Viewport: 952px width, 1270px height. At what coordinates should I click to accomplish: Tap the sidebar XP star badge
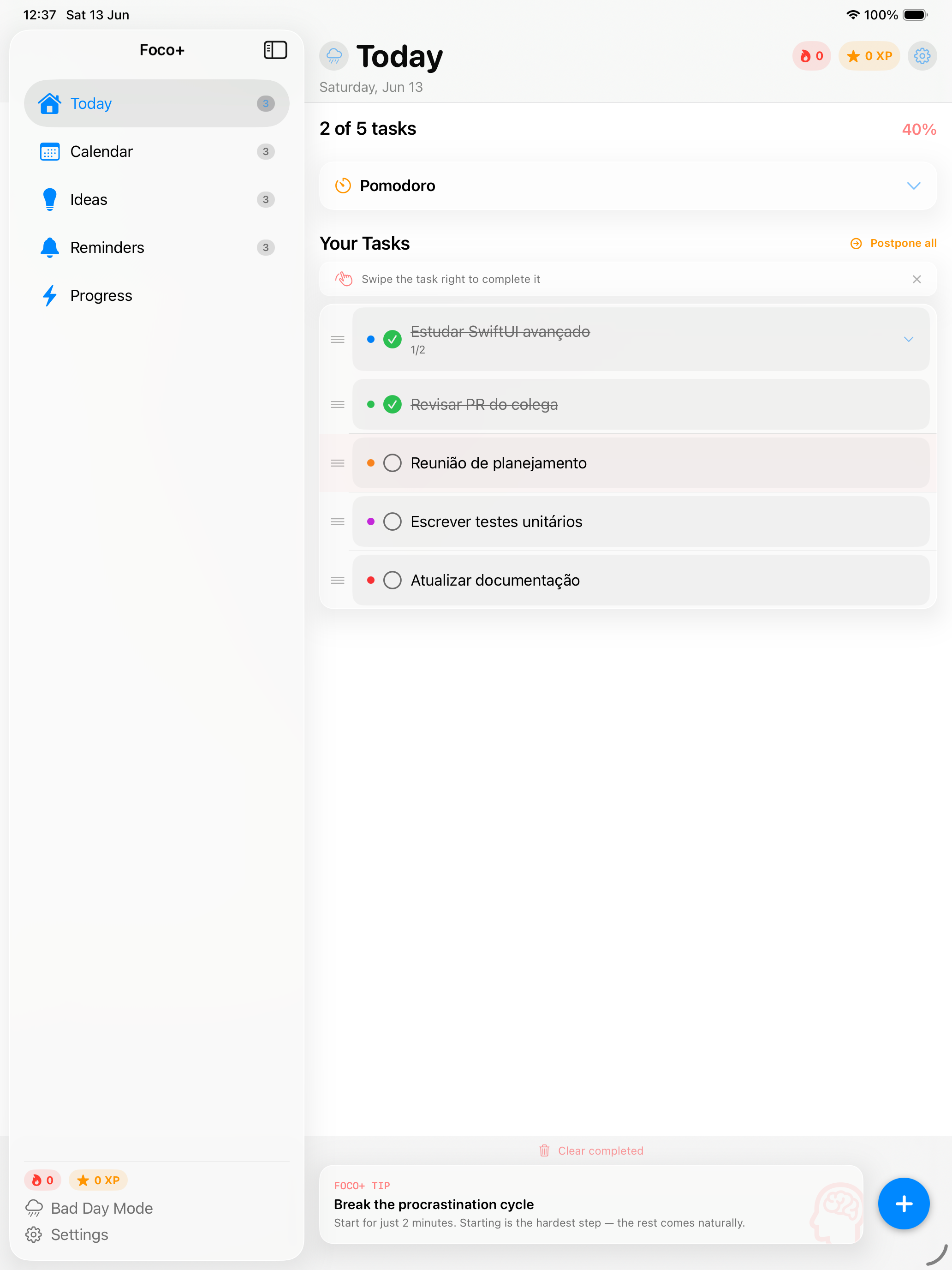tap(98, 1180)
